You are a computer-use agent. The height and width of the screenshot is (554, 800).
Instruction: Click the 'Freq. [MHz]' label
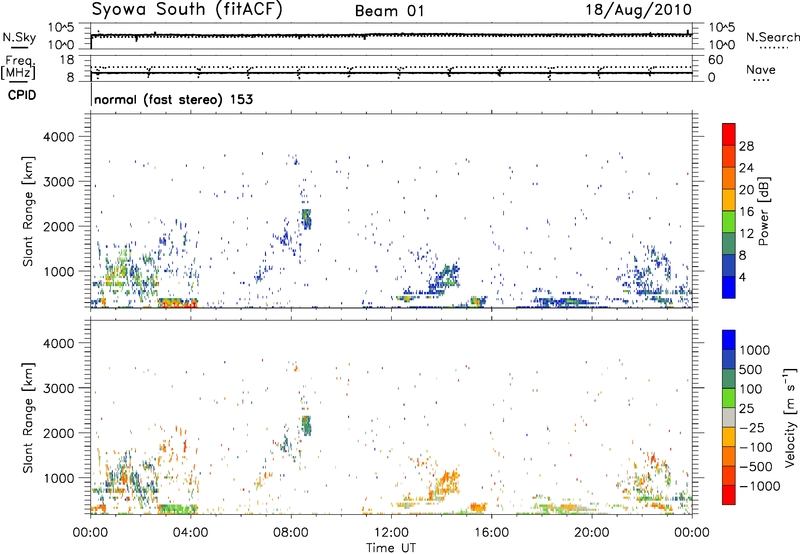coord(18,67)
